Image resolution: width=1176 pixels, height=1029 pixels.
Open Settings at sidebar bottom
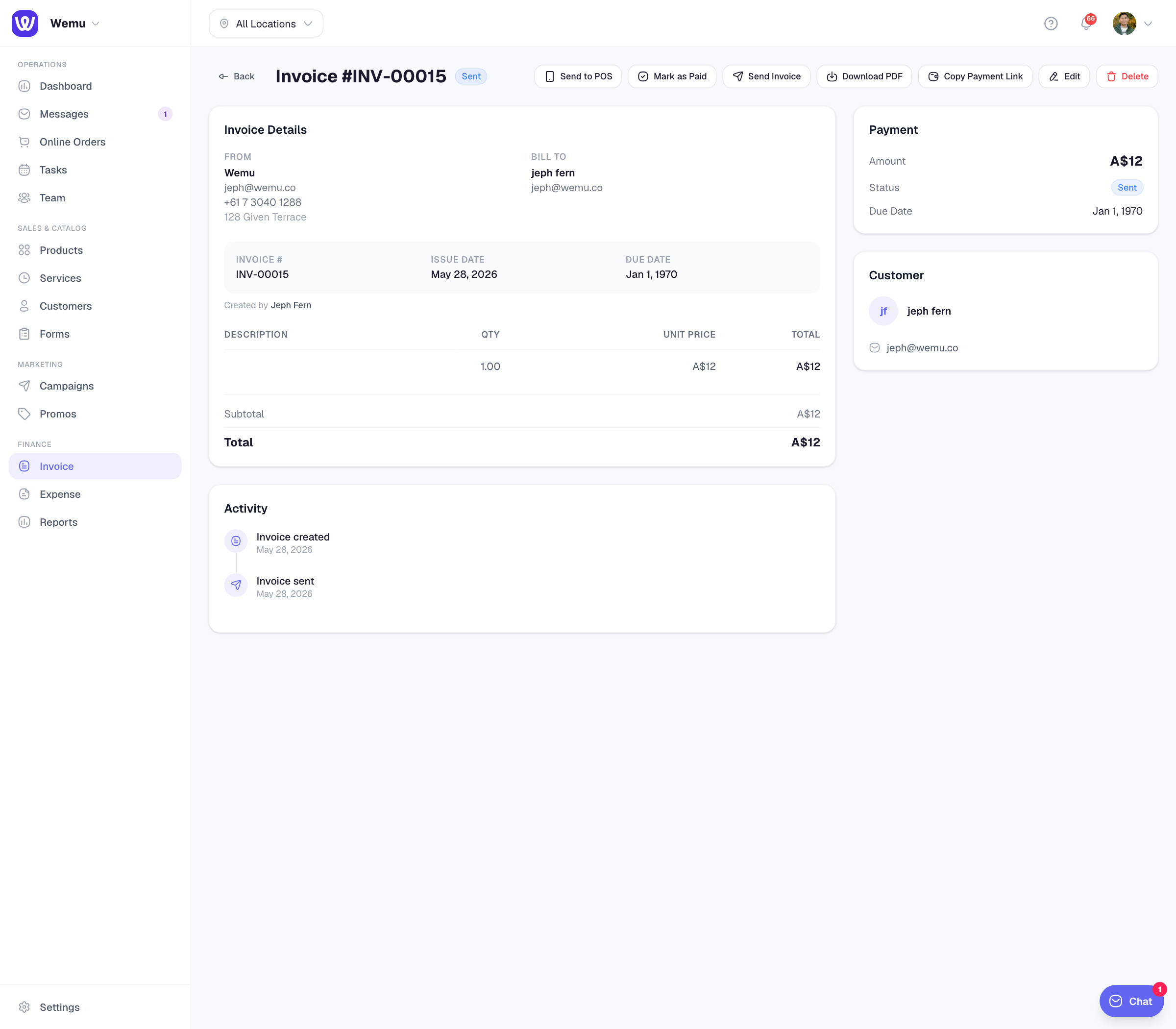95,1007
